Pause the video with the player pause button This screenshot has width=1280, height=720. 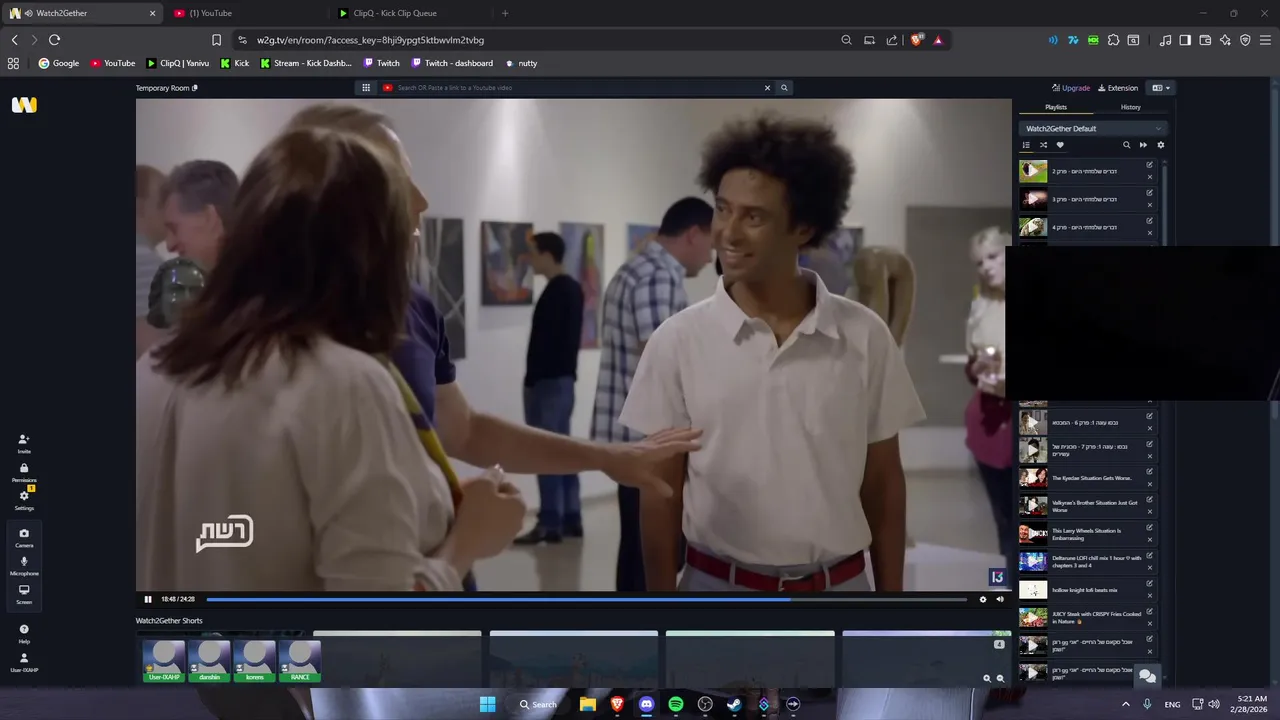point(148,599)
